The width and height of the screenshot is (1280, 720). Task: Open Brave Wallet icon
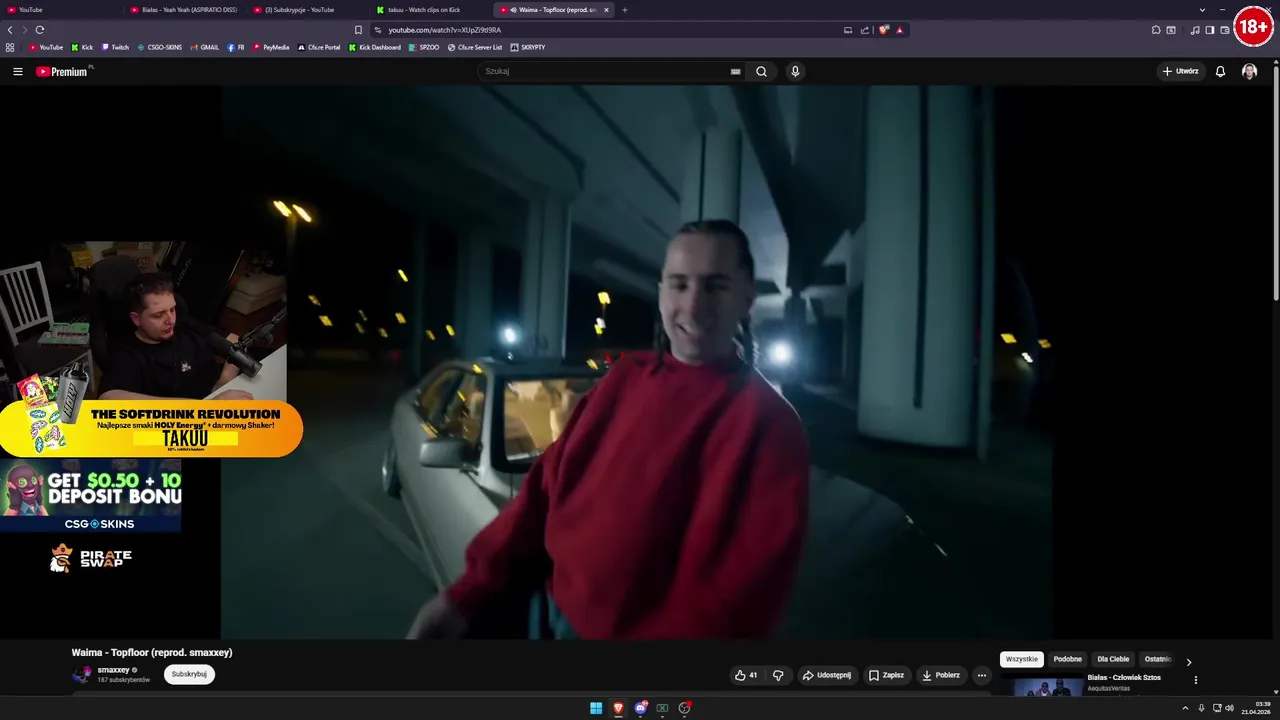[1224, 30]
